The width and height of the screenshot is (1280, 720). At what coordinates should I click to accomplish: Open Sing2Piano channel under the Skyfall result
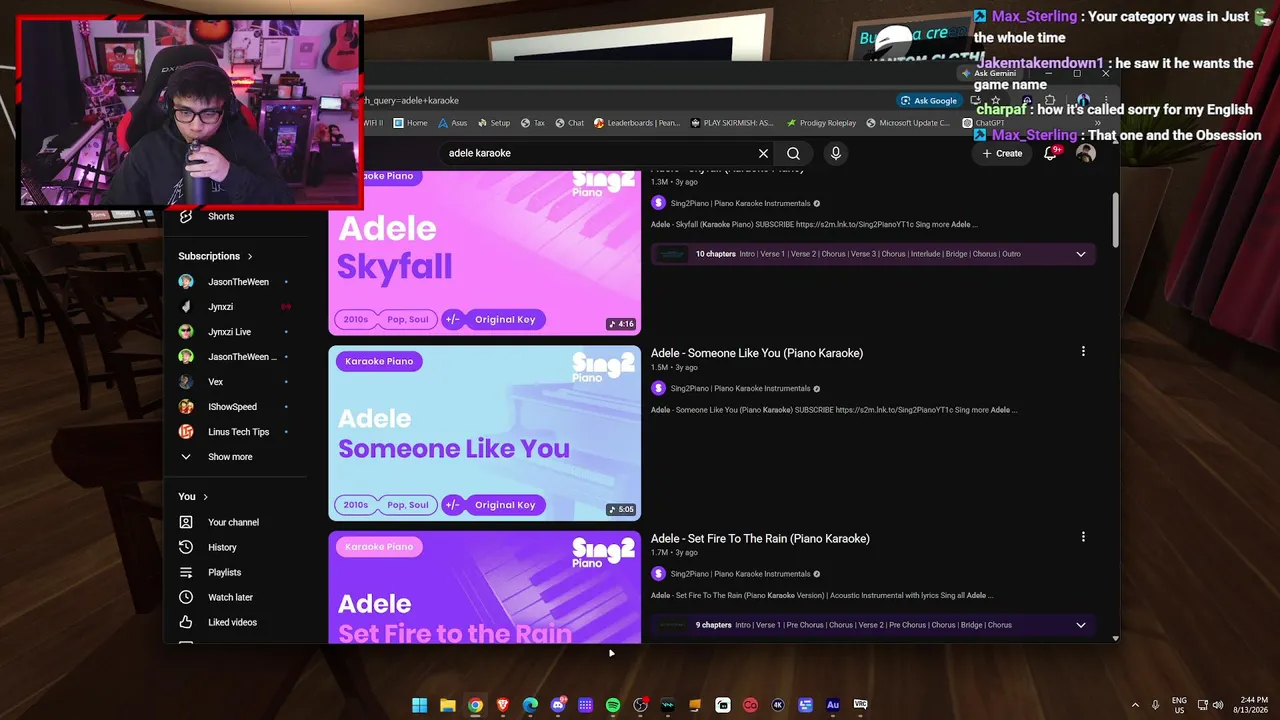coord(740,203)
